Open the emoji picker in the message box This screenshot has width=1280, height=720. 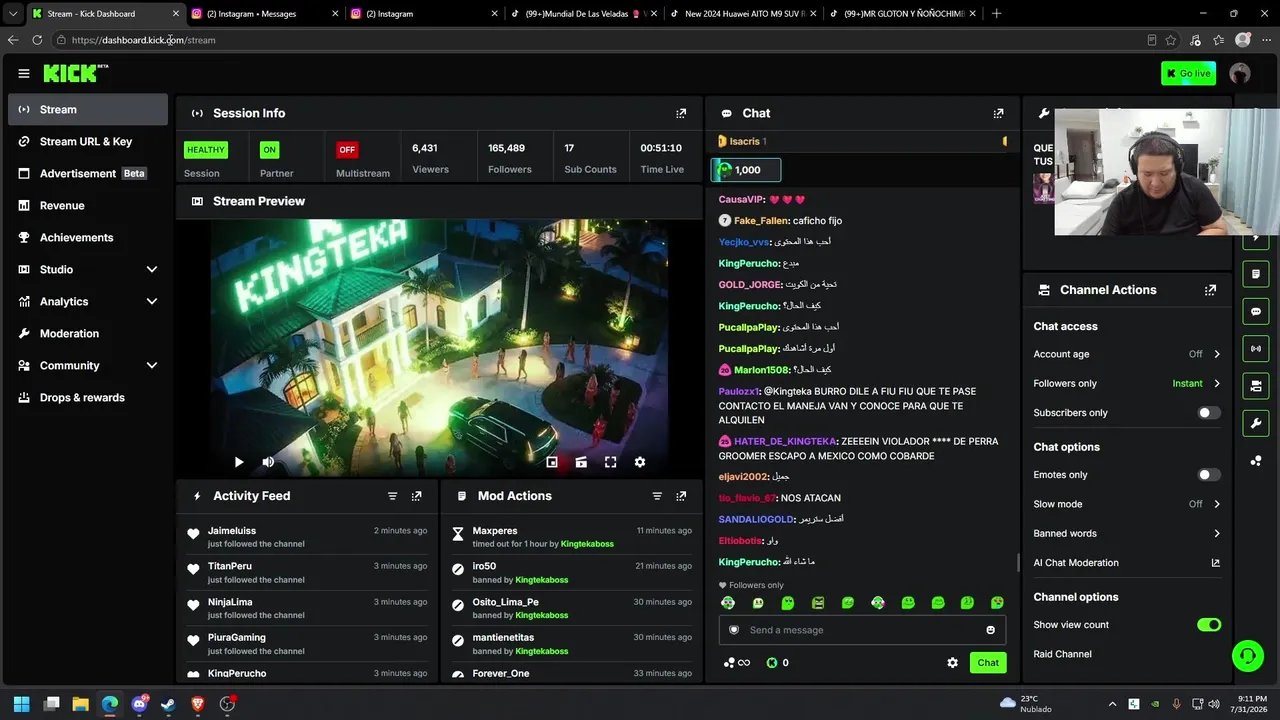(991, 630)
